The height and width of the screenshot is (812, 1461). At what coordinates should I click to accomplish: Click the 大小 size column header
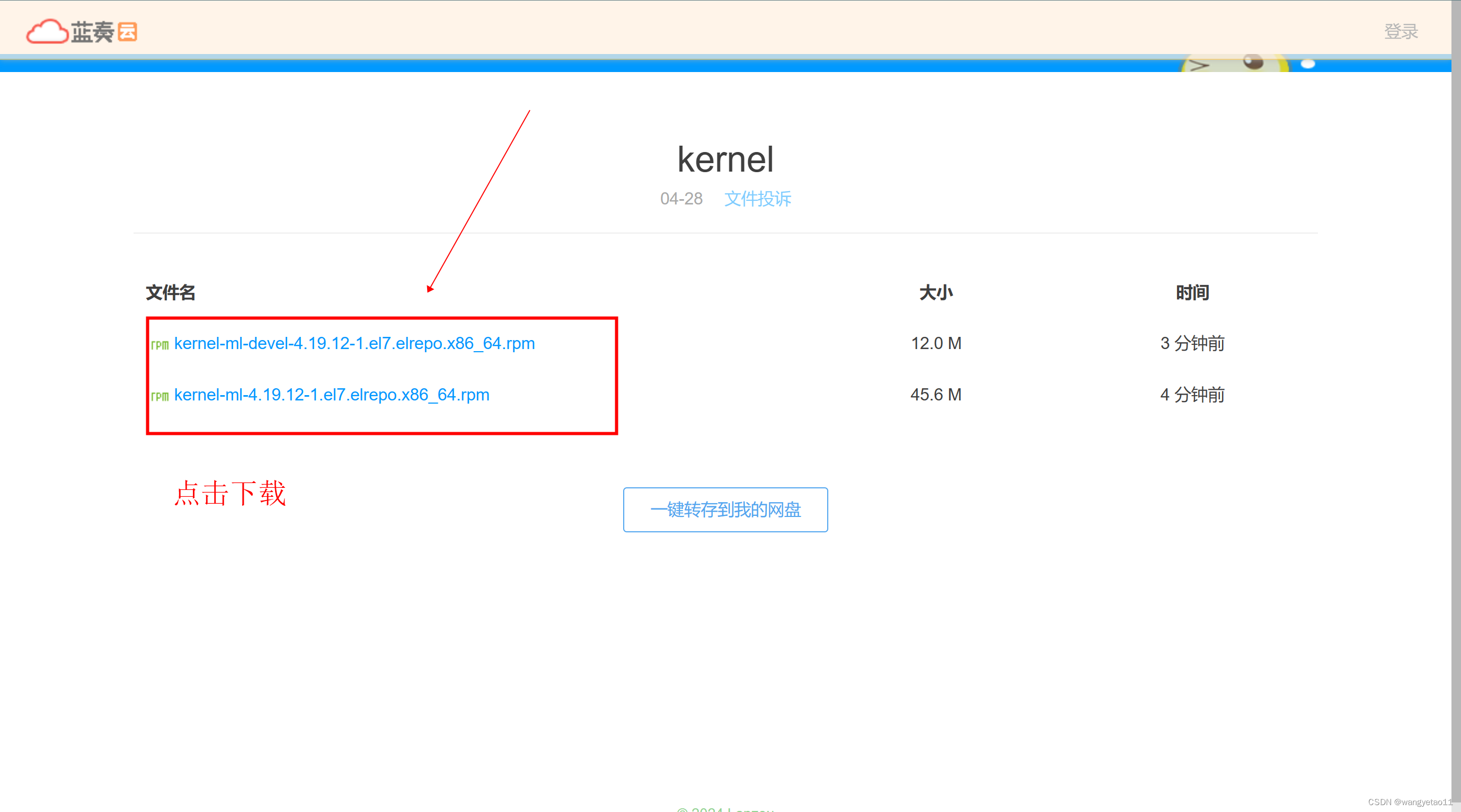[936, 292]
